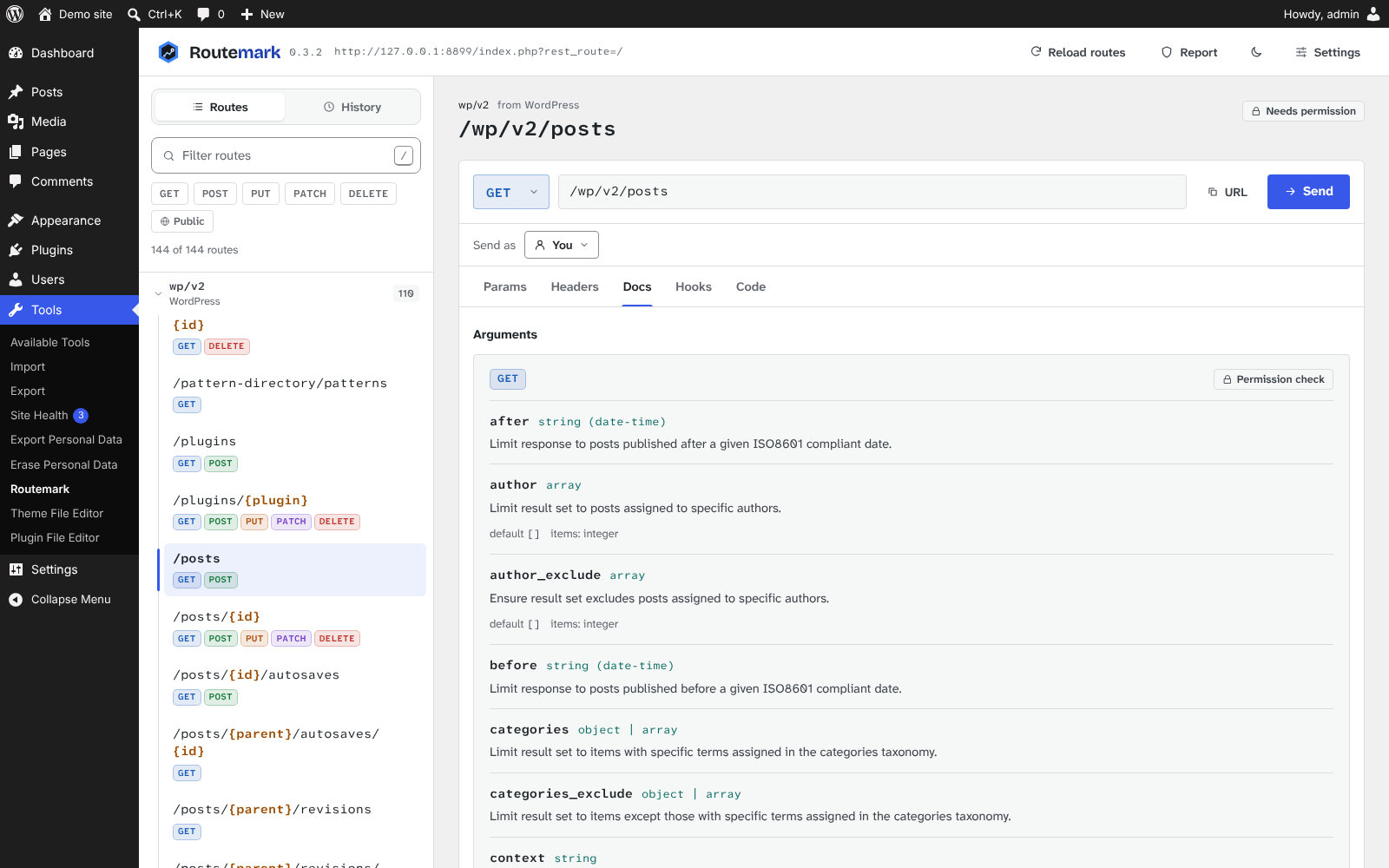Viewport: 1389px width, 868px height.
Task: Toggle the POST method filter
Action: [215, 194]
